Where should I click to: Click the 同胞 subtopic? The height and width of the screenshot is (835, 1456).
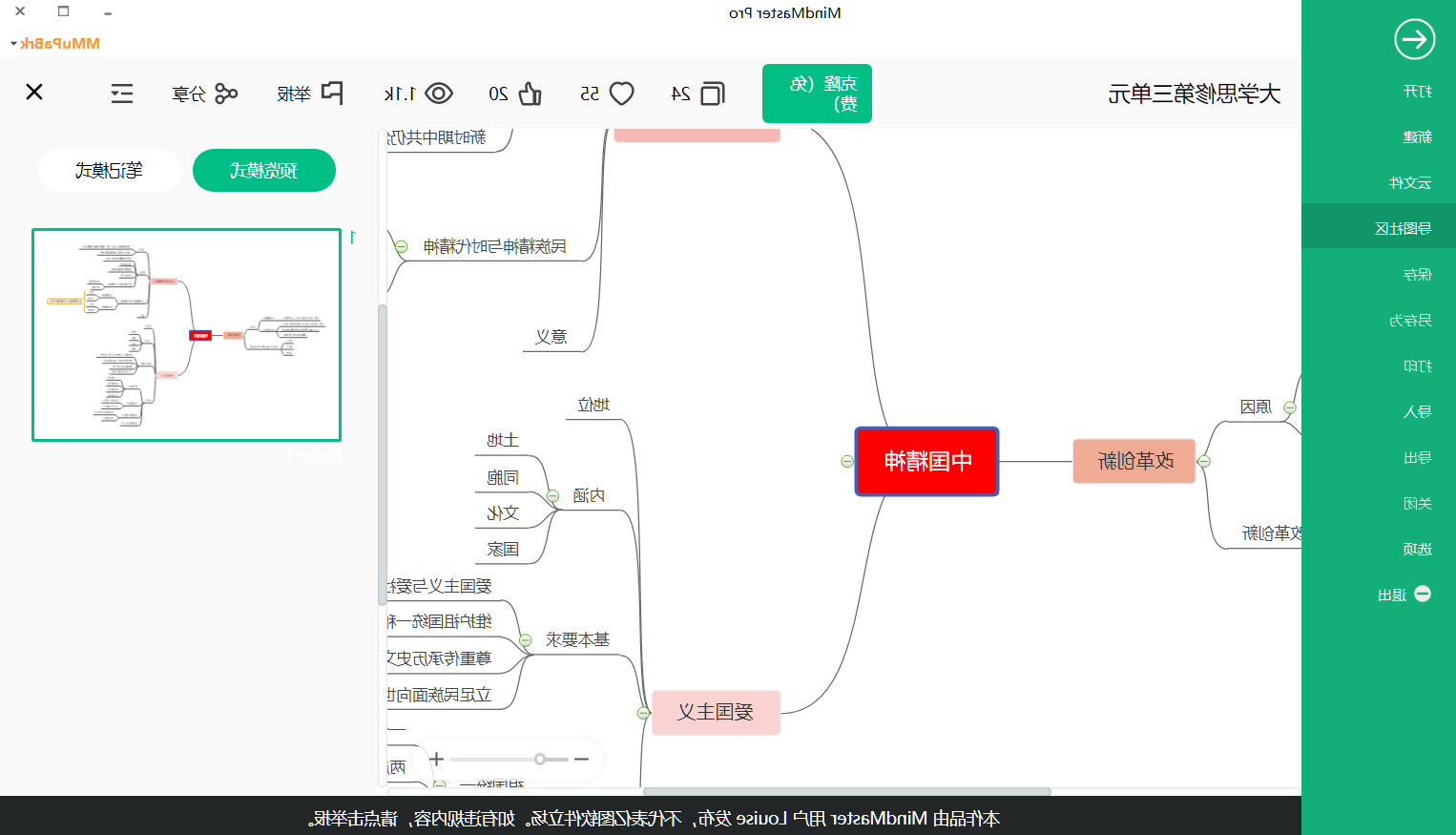tap(503, 477)
